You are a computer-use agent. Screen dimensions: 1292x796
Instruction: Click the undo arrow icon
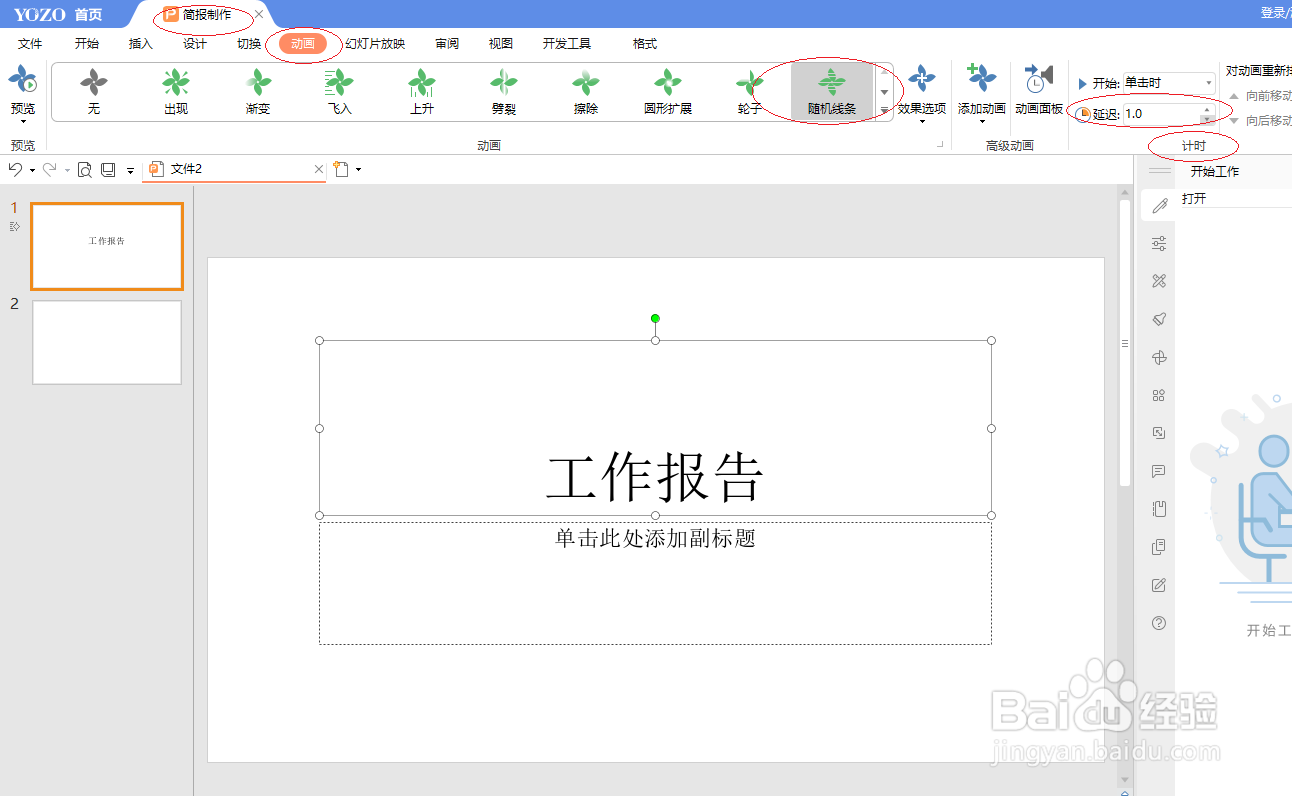click(x=15, y=170)
